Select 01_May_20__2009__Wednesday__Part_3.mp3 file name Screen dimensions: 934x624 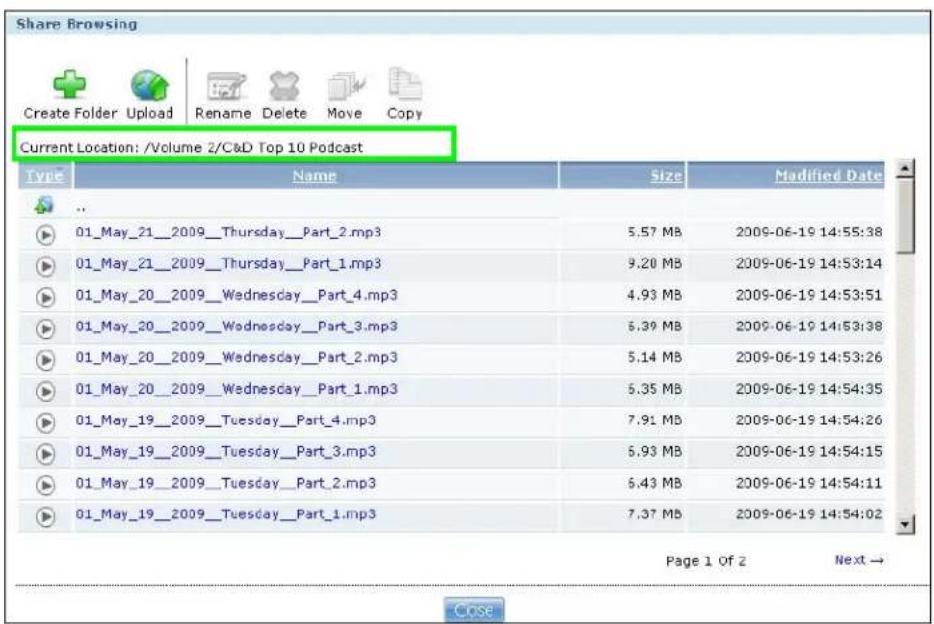(236, 326)
